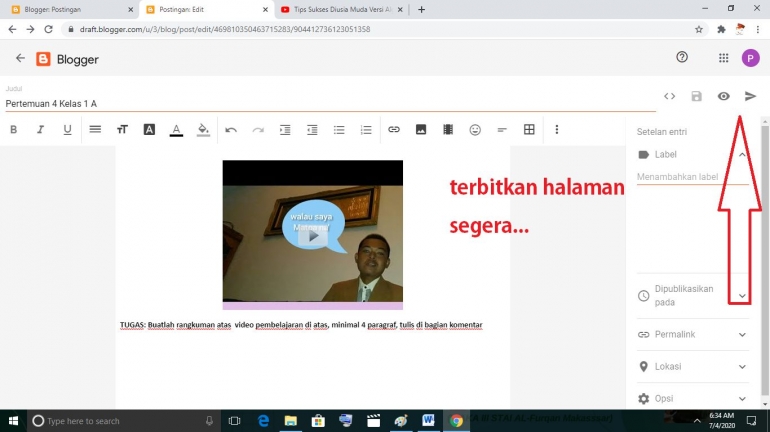This screenshot has width=770, height=432.
Task: Open the font size selector
Action: click(x=122, y=130)
